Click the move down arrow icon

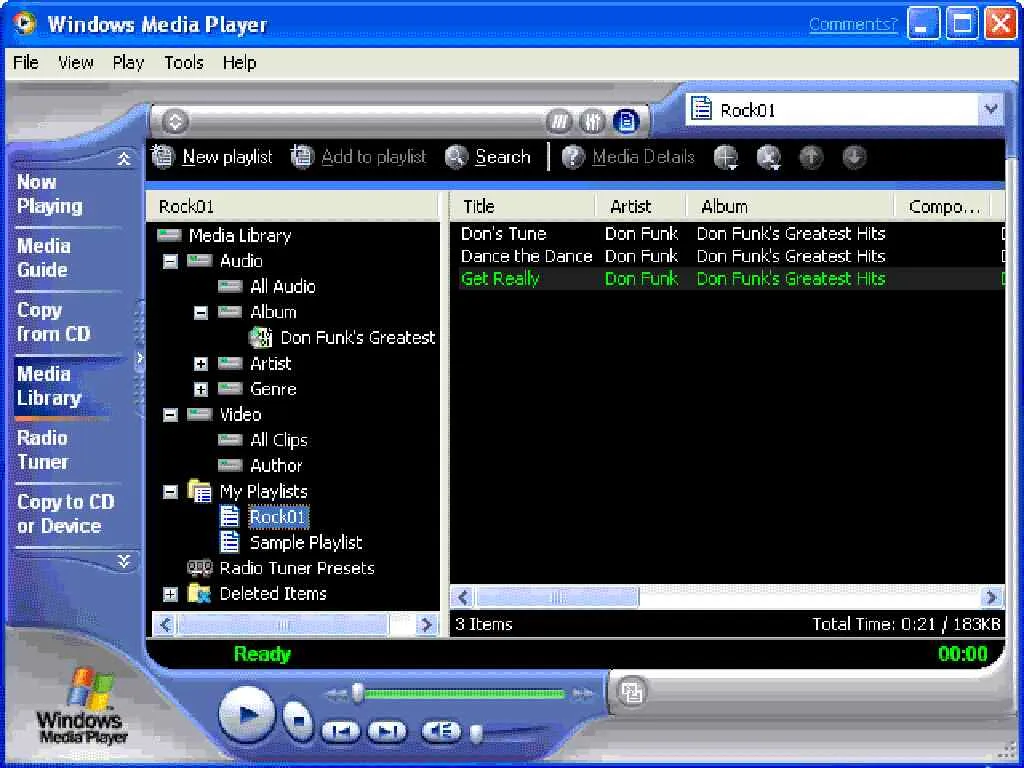pos(854,157)
